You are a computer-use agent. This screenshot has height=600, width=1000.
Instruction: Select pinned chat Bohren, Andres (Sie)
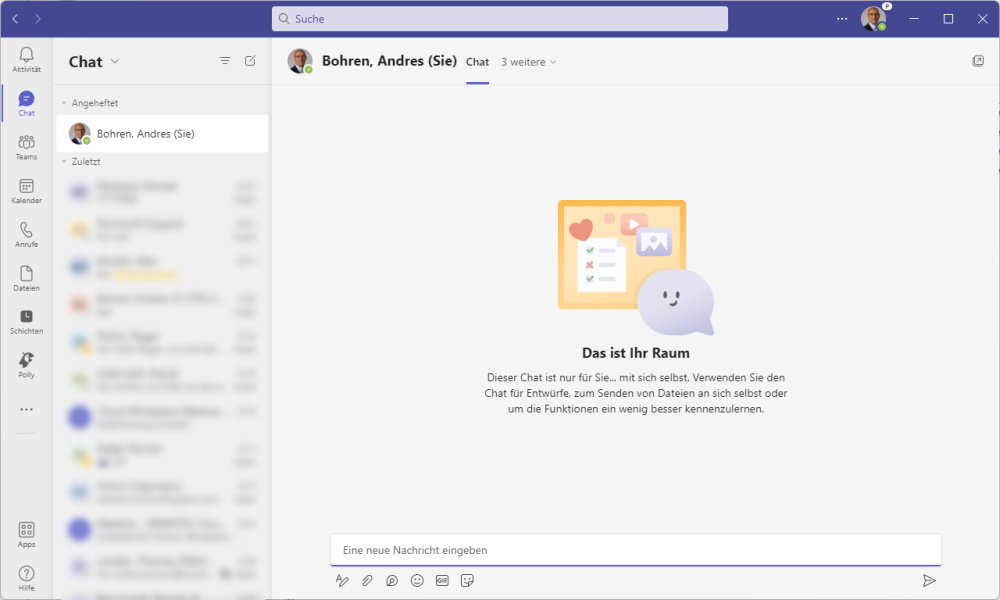pyautogui.click(x=162, y=133)
